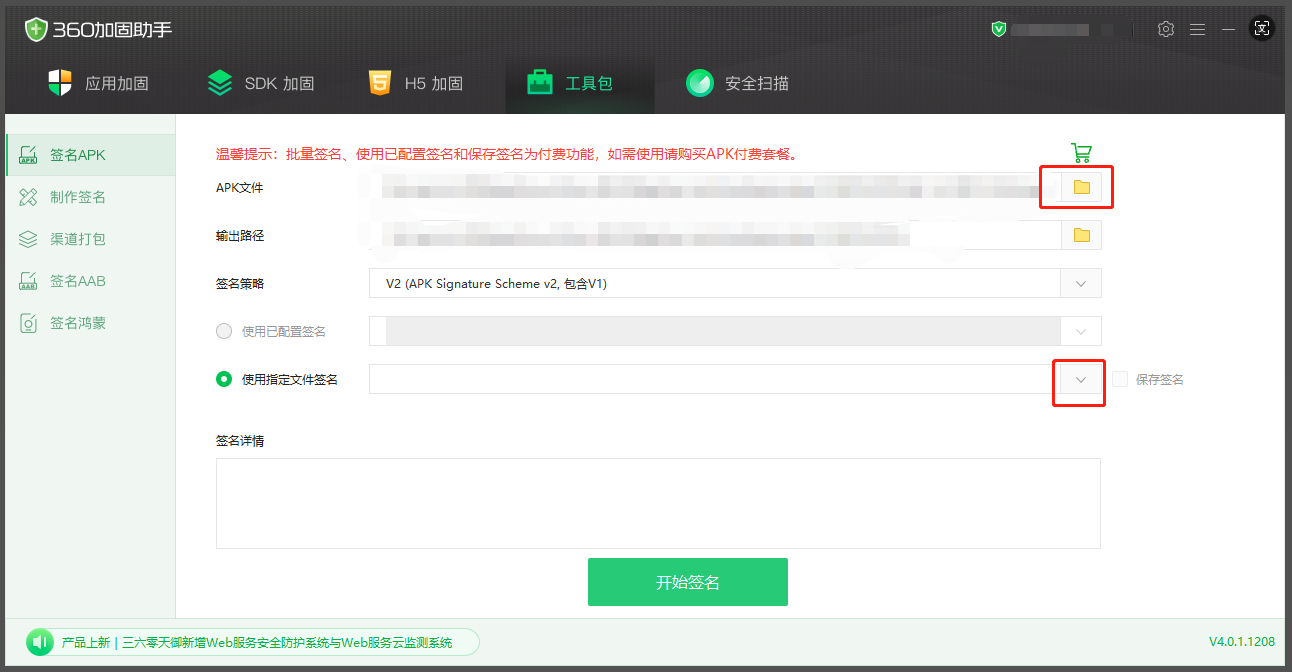Open settings gear icon in title bar

tap(1166, 29)
